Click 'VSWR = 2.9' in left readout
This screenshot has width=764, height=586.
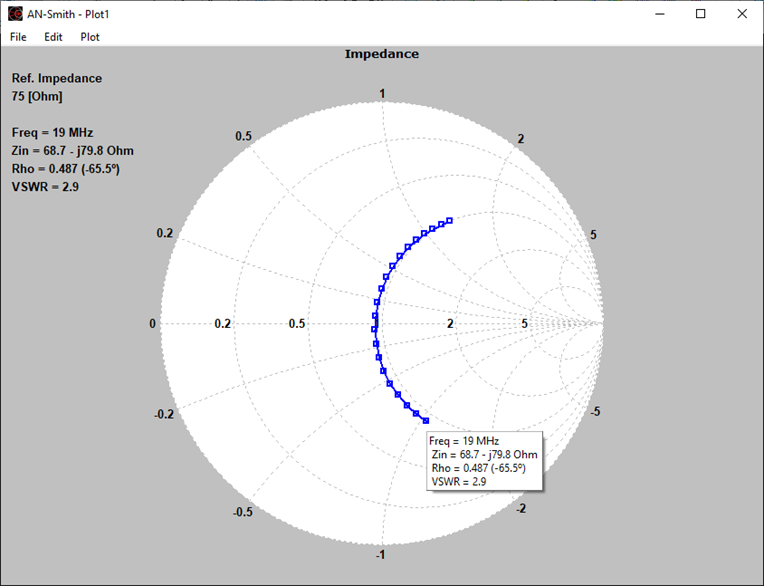click(x=45, y=187)
